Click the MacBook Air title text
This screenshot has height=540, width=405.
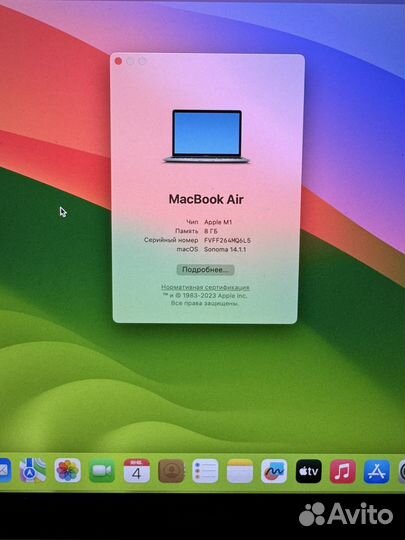[206, 199]
